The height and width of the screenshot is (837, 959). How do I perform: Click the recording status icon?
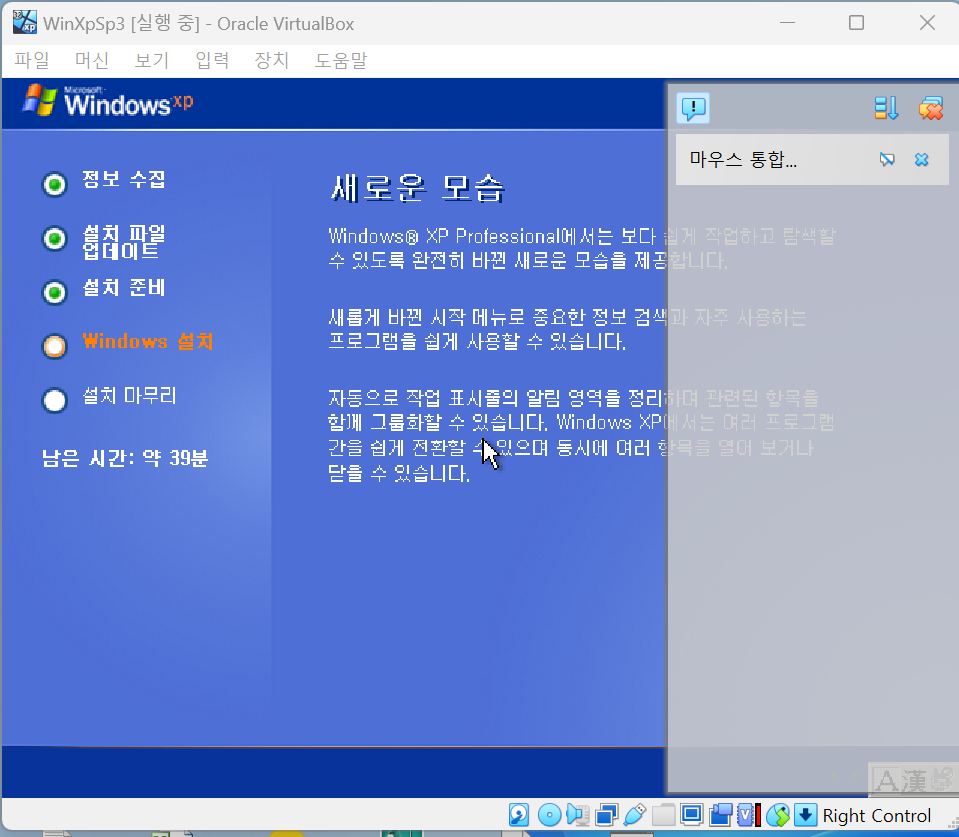720,815
